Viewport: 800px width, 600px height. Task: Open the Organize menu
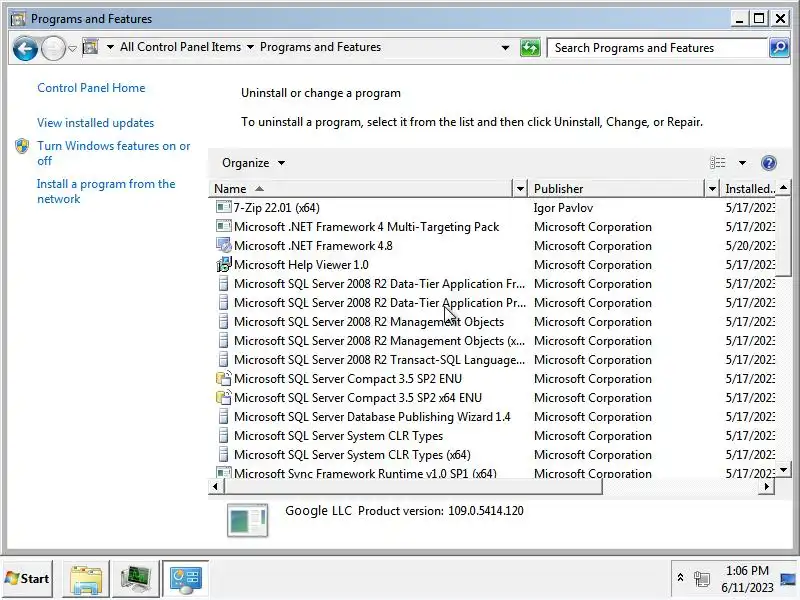coord(253,163)
